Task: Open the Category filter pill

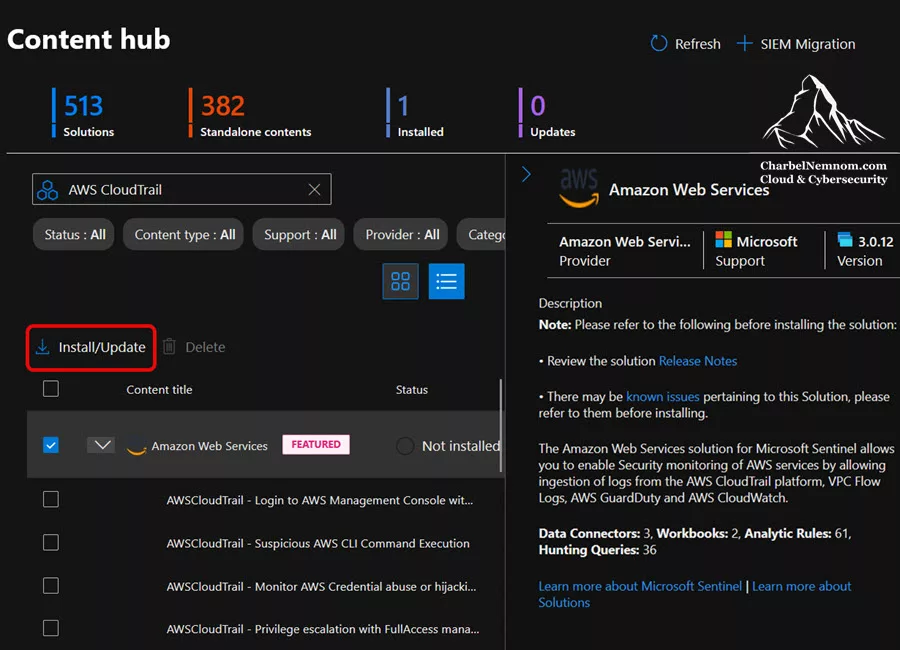Action: click(482, 234)
